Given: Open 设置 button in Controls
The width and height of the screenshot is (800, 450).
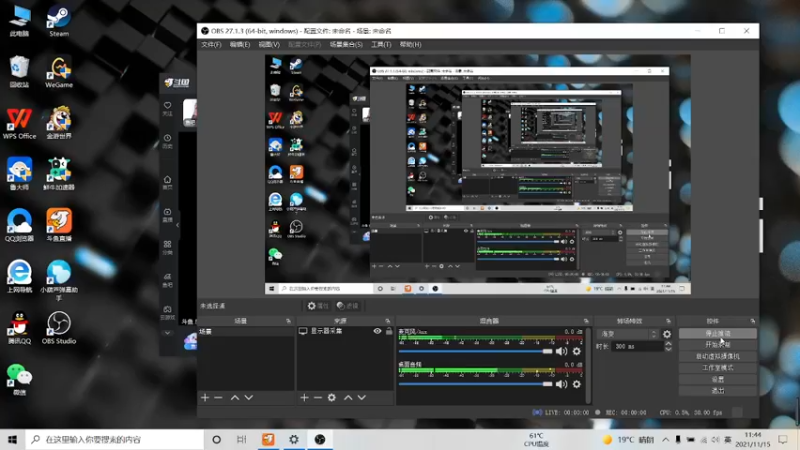Looking at the screenshot, I should point(717,379).
